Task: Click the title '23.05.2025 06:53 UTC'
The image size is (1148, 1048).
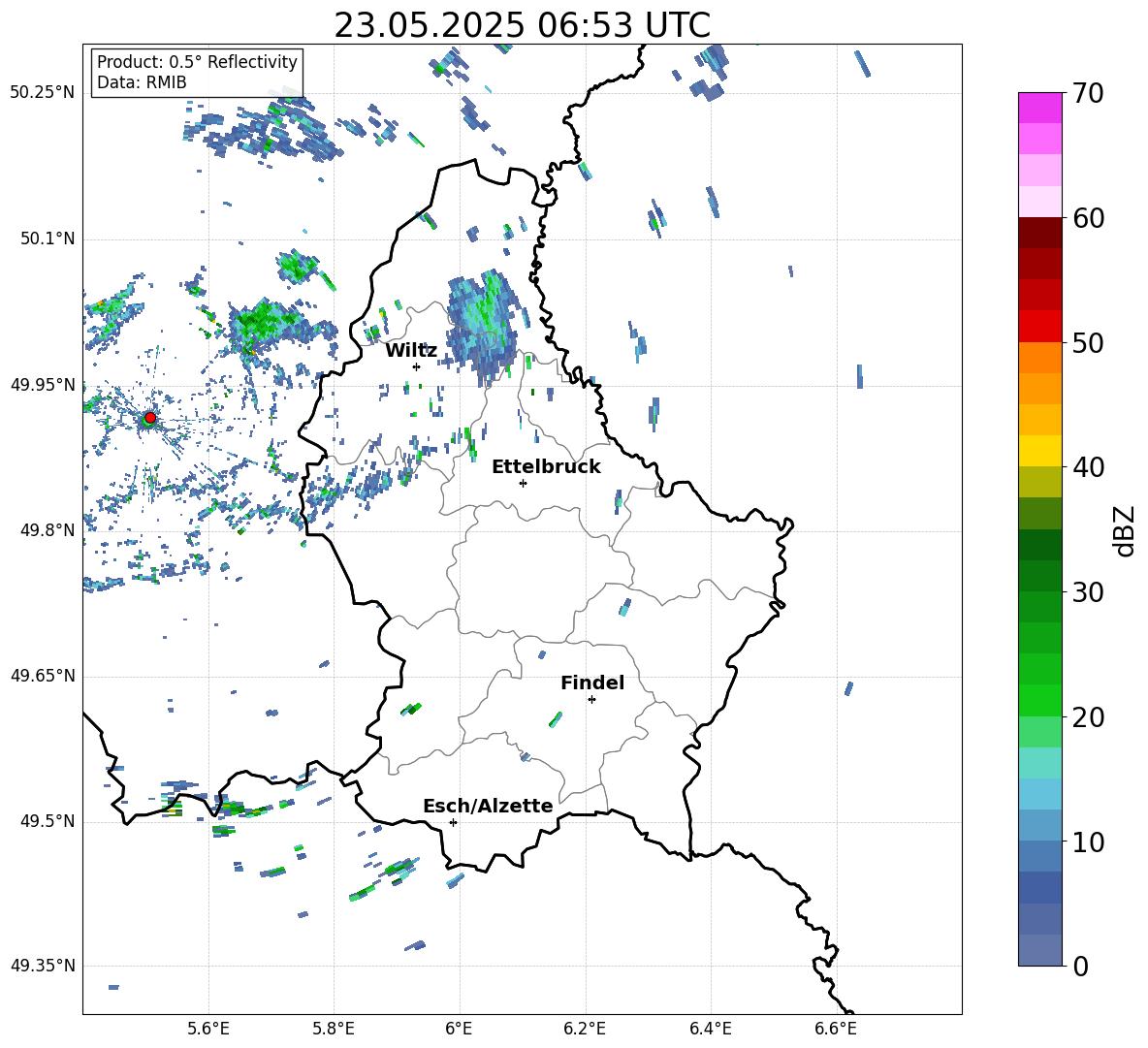Action: point(522,25)
